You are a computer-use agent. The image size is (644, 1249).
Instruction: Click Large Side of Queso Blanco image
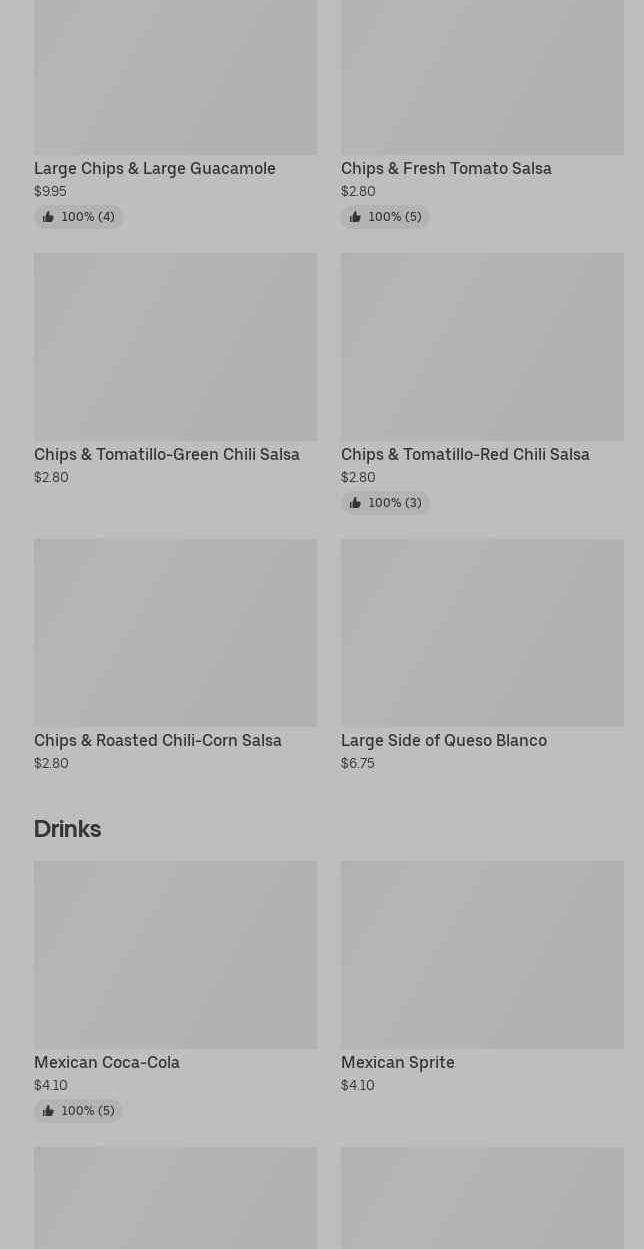coord(482,633)
